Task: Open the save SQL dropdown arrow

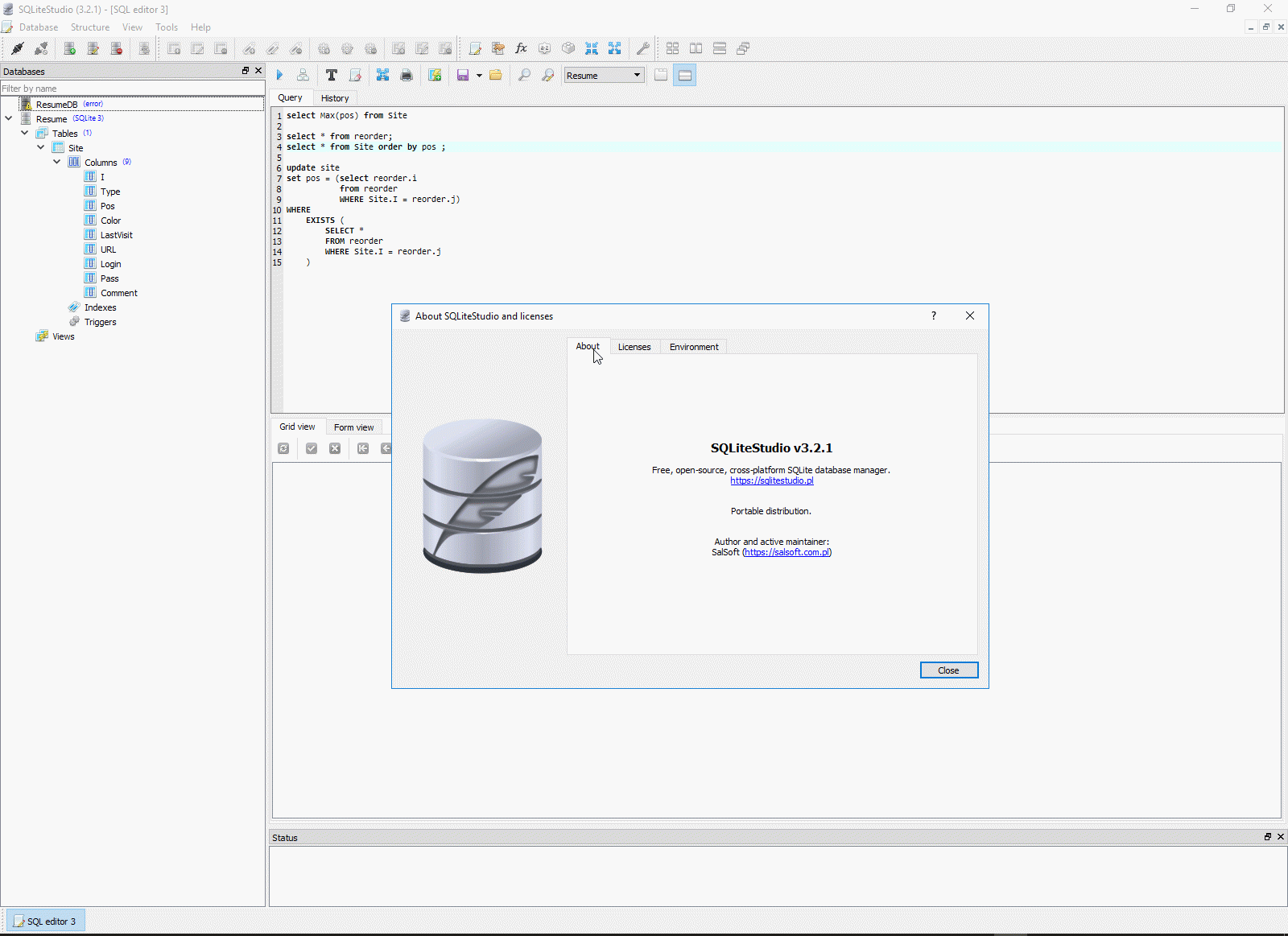Action: [x=479, y=76]
